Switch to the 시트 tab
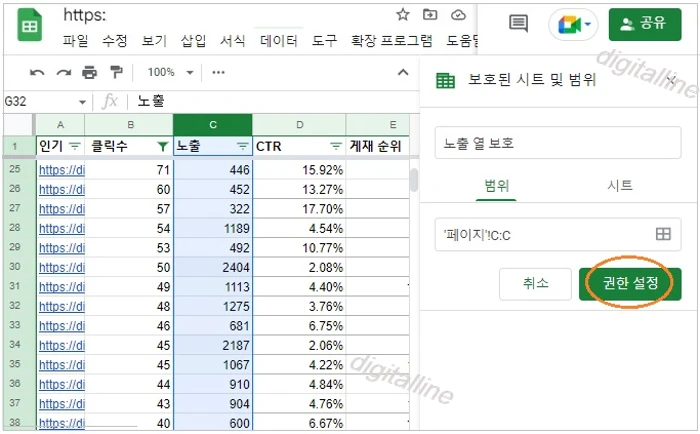This screenshot has height=434, width=700. coord(620,186)
